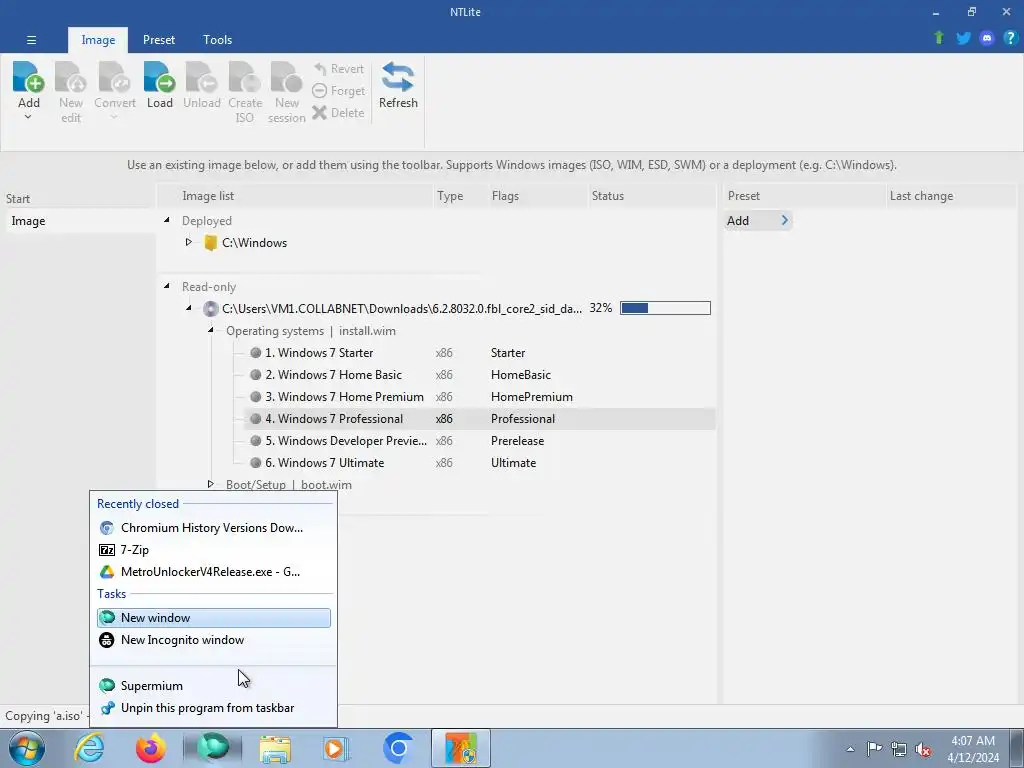Open Windows Media Player from the taskbar

coord(336,748)
